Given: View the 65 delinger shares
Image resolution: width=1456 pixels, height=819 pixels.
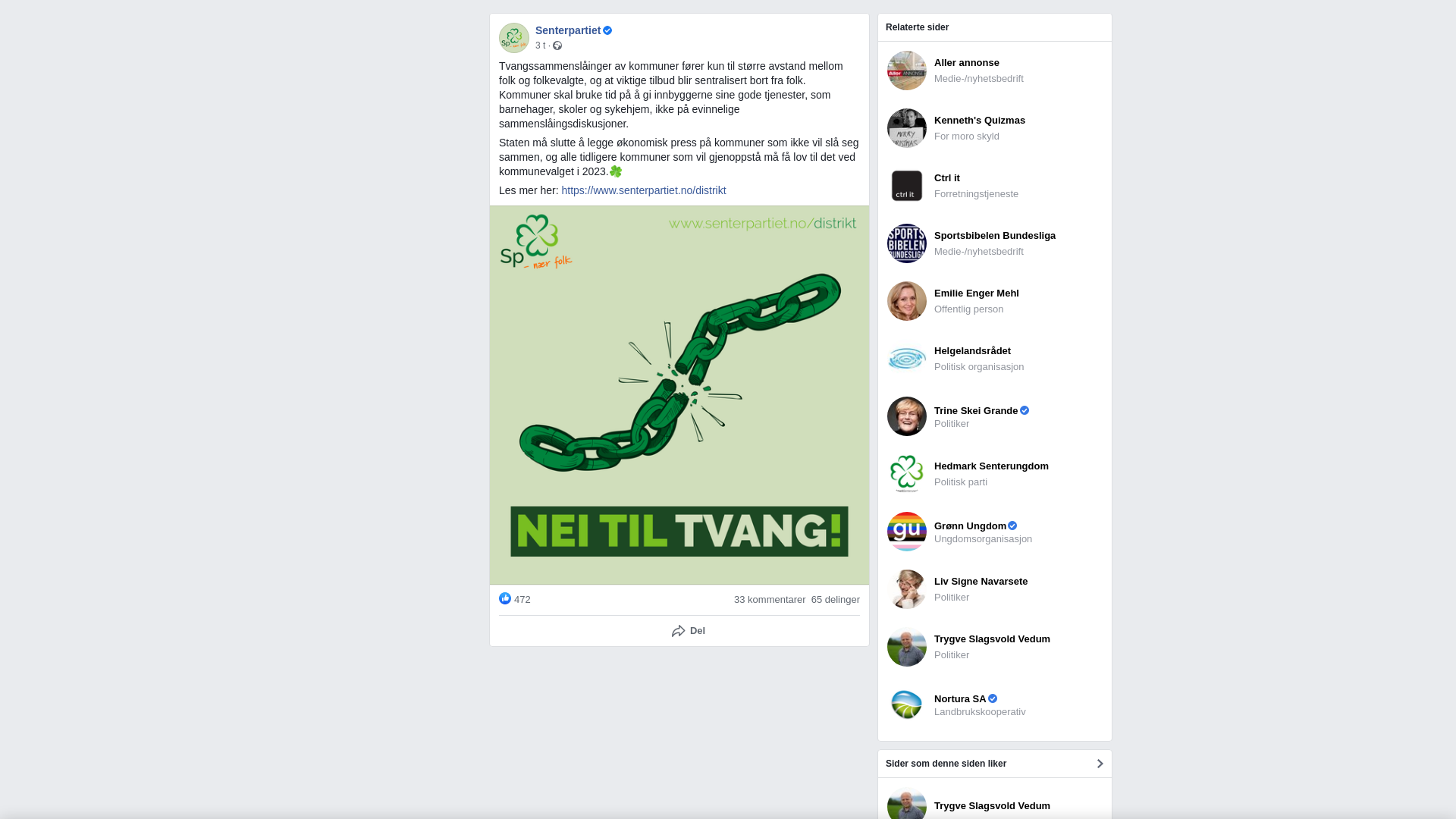Looking at the screenshot, I should pyautogui.click(x=835, y=600).
